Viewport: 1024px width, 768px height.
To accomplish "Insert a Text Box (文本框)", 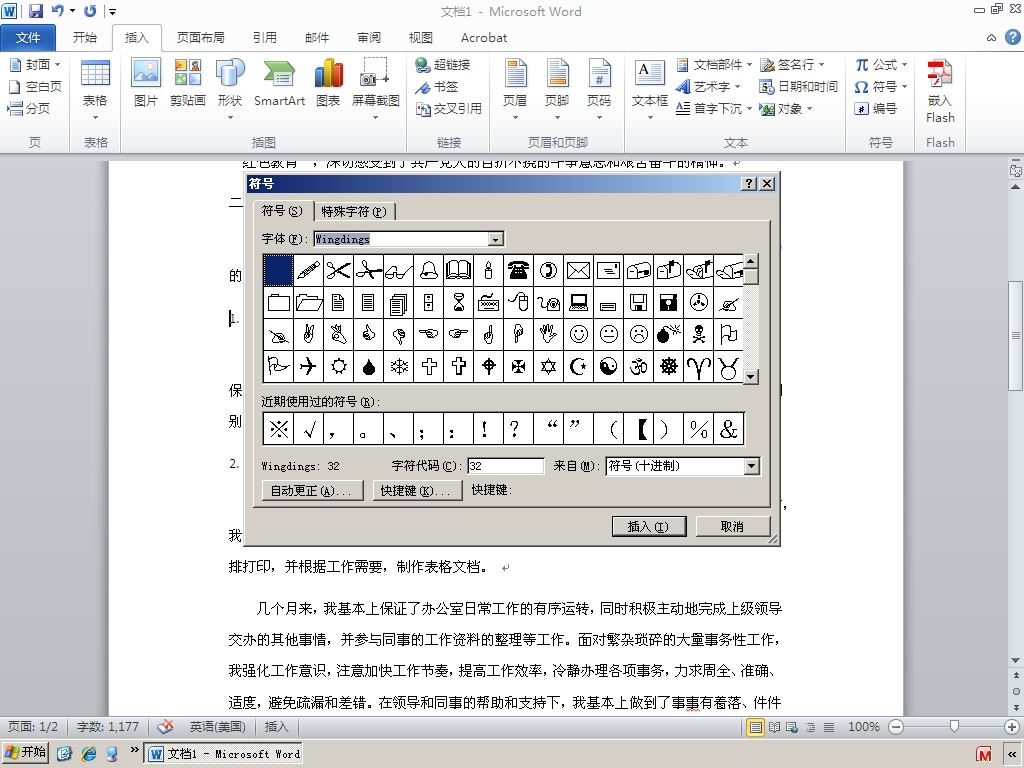I will click(650, 89).
